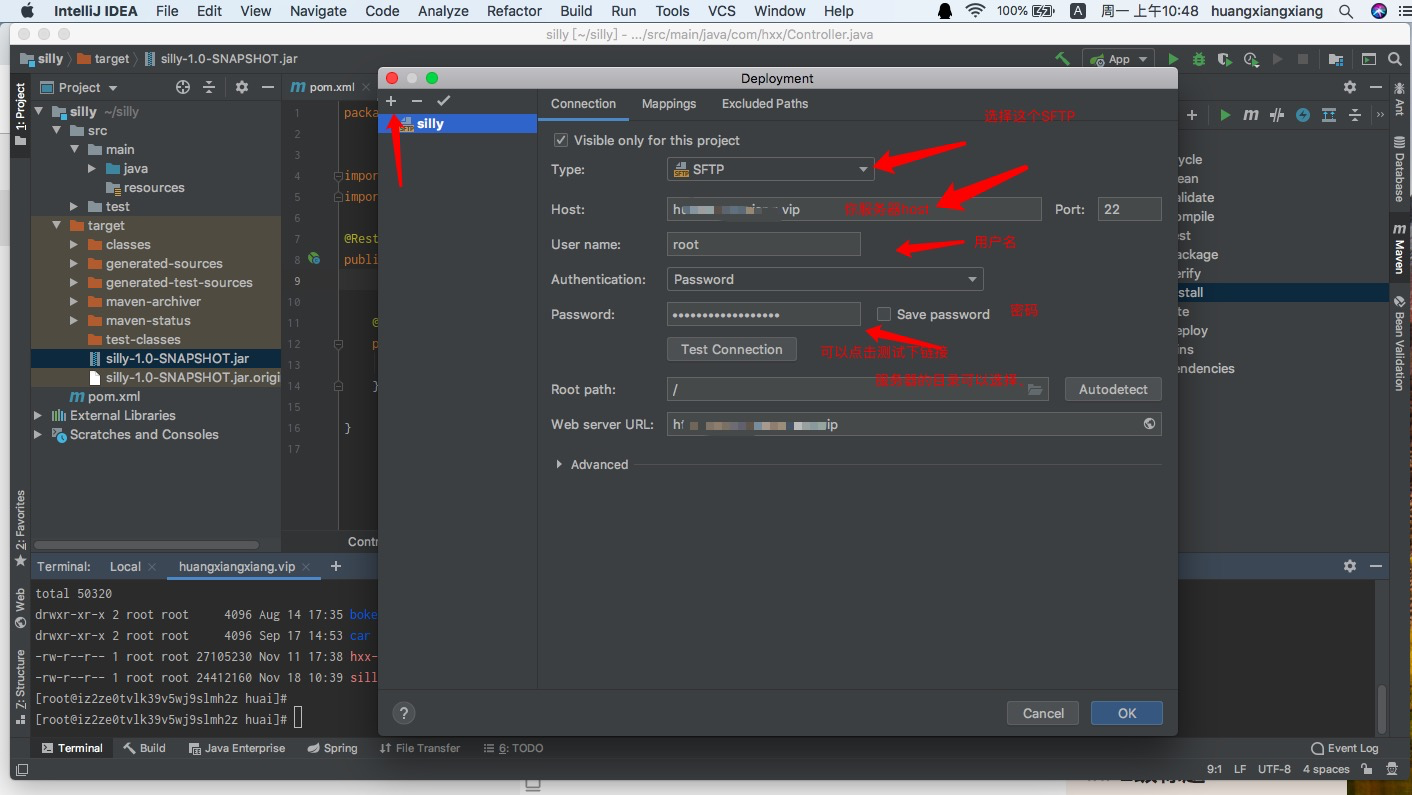Switch to the Mappings tab

tap(669, 103)
